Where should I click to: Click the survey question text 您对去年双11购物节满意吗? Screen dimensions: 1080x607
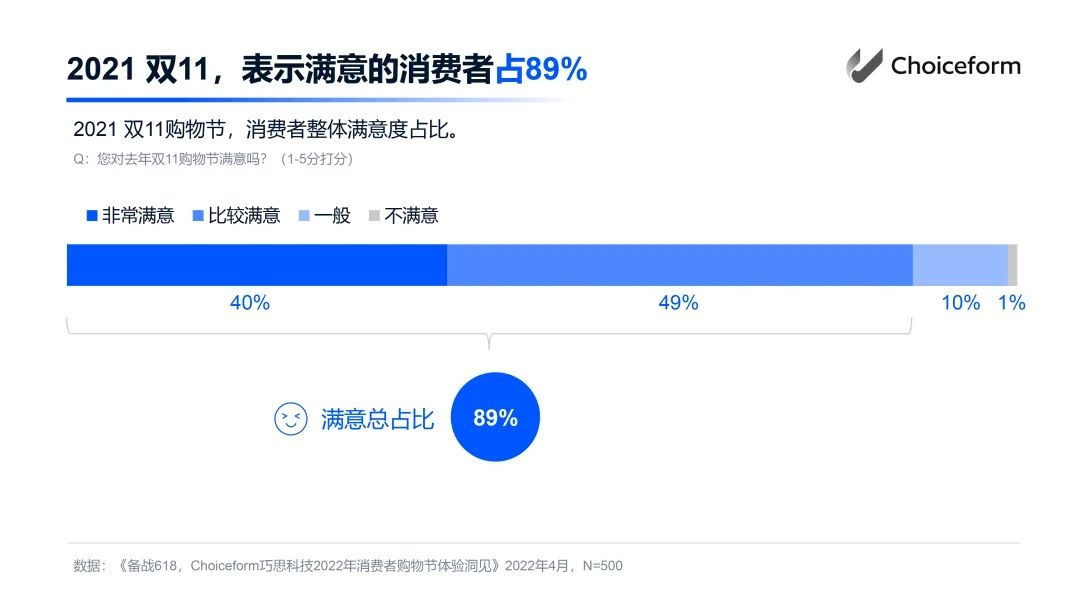coord(182,159)
